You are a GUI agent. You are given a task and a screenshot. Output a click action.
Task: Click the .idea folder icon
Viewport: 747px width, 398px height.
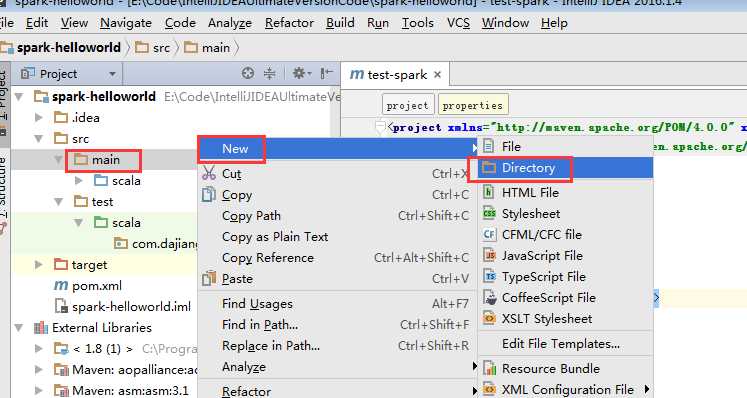pyautogui.click(x=61, y=117)
